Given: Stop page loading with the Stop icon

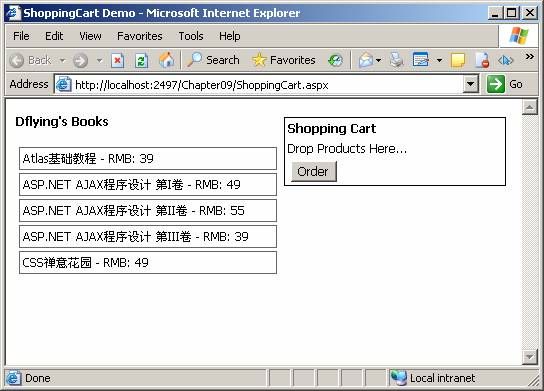Looking at the screenshot, I should (118, 61).
